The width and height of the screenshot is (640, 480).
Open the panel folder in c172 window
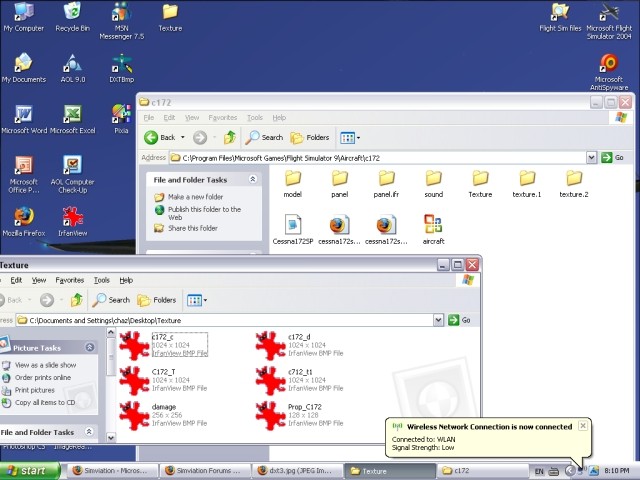click(x=340, y=184)
